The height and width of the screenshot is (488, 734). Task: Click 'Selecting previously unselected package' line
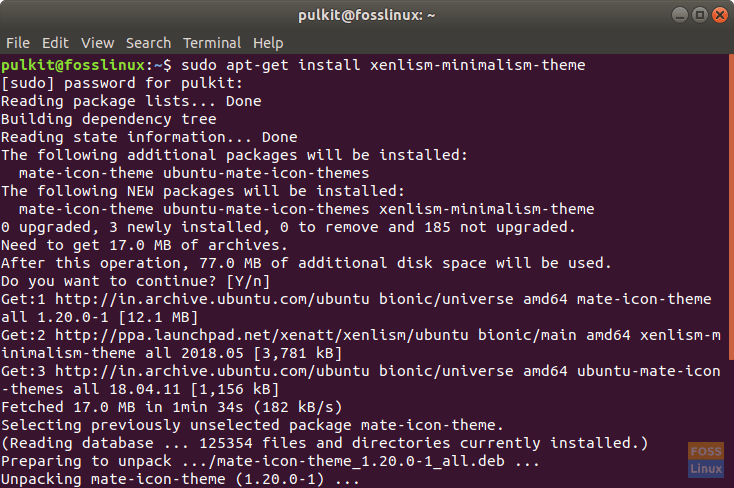tap(252, 425)
